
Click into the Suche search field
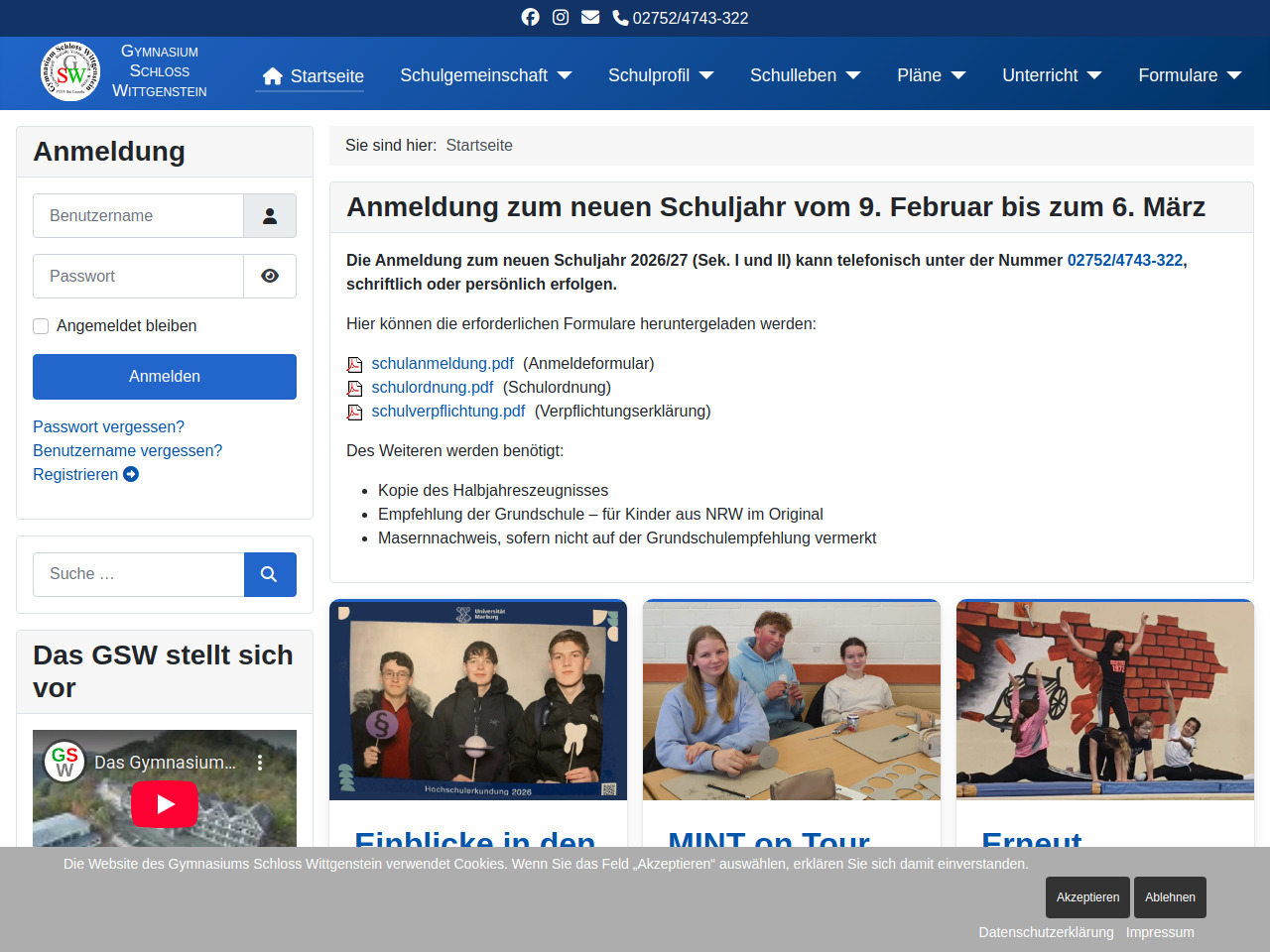click(x=139, y=574)
